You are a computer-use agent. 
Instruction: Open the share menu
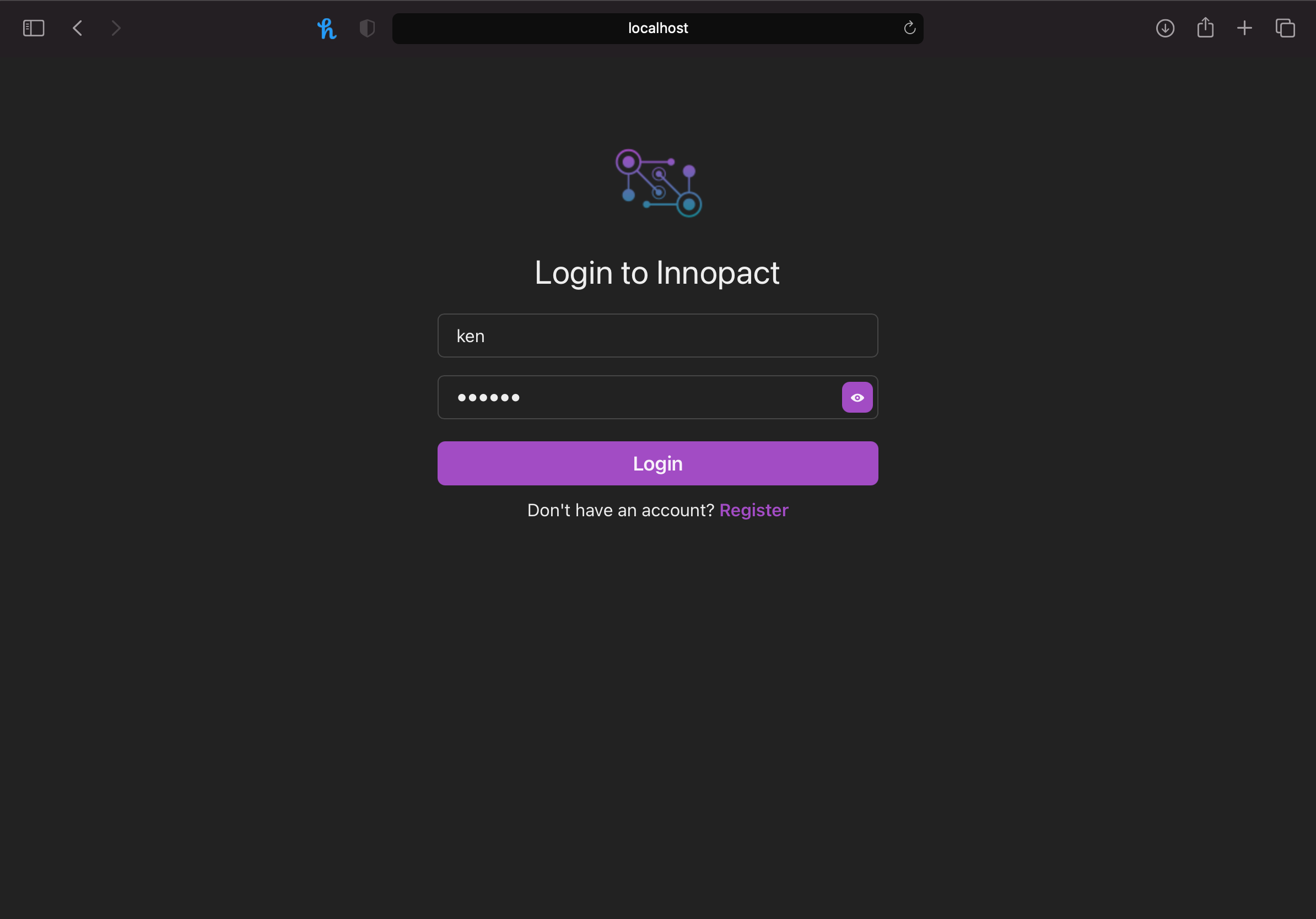1205,28
